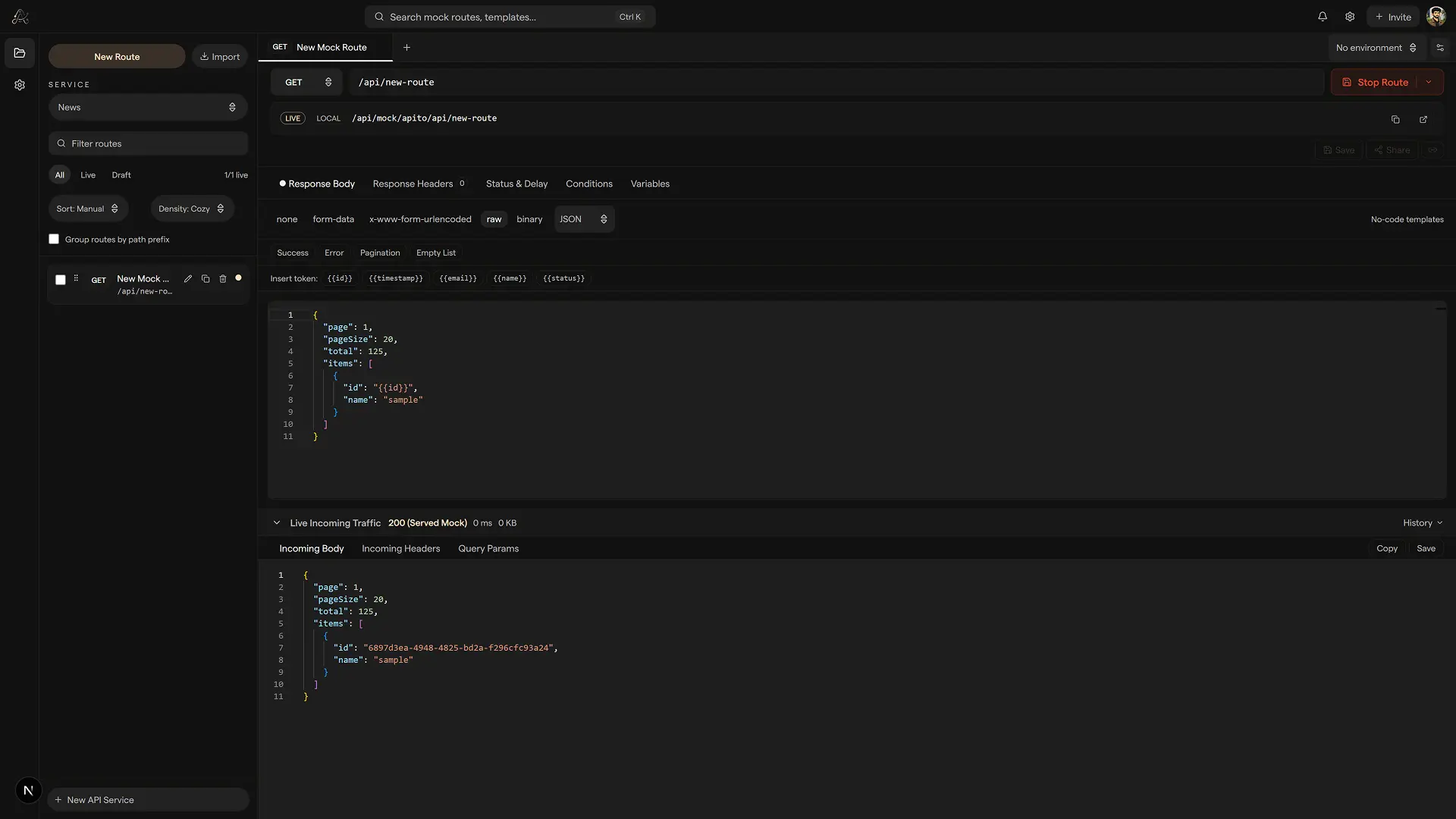Open settings gear in top bar
This screenshot has width=1456, height=819.
tap(1350, 17)
